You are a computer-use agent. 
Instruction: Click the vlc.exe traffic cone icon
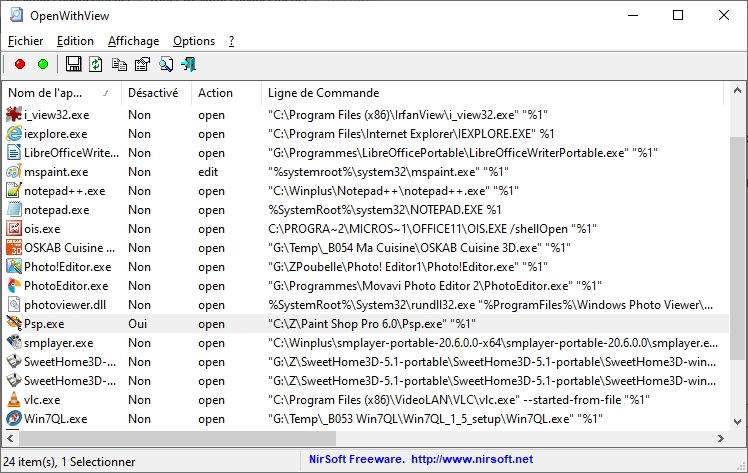click(x=14, y=400)
